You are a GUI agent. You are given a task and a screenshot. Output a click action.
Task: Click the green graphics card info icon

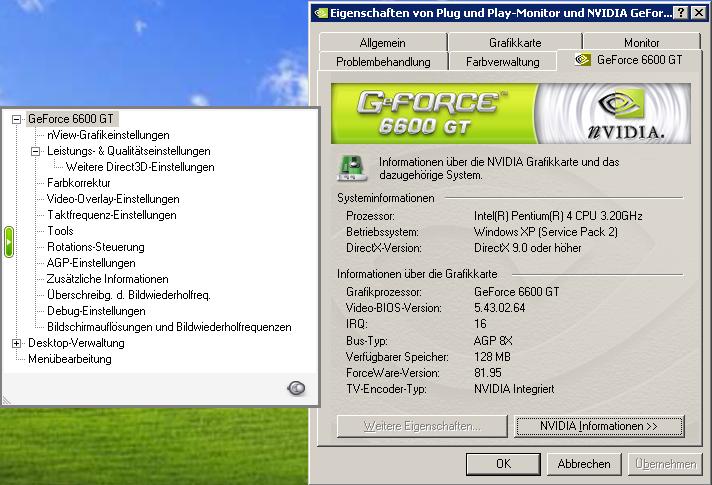352,168
